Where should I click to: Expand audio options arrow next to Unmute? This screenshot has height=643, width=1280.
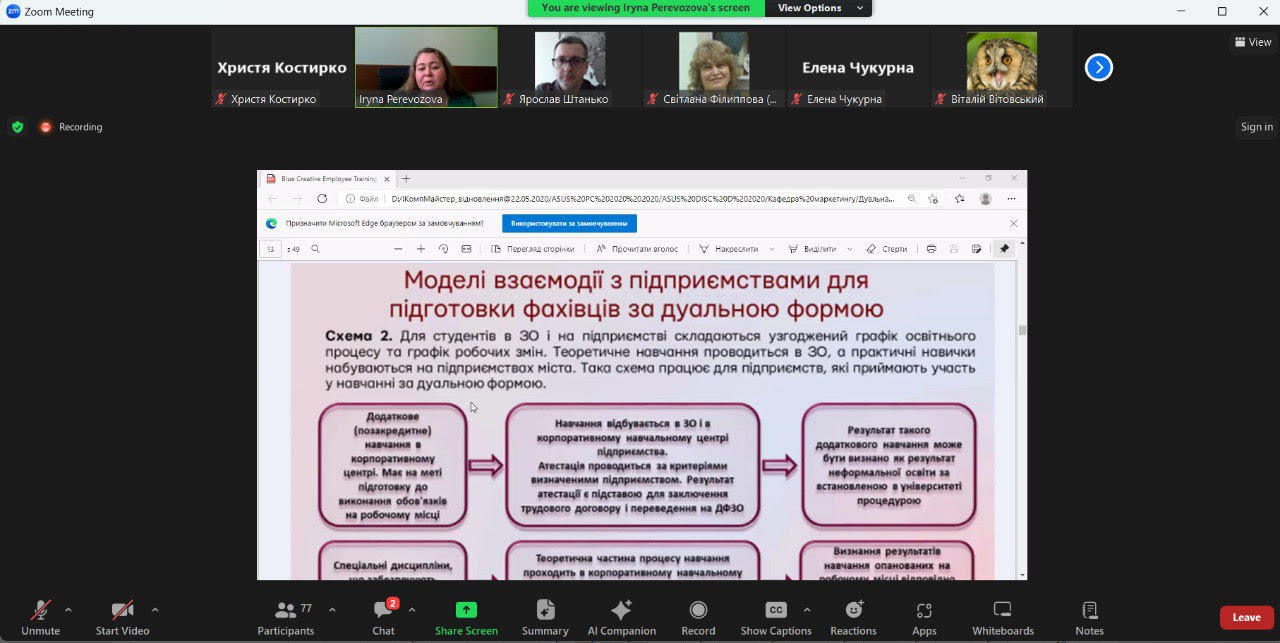pyautogui.click(x=68, y=609)
